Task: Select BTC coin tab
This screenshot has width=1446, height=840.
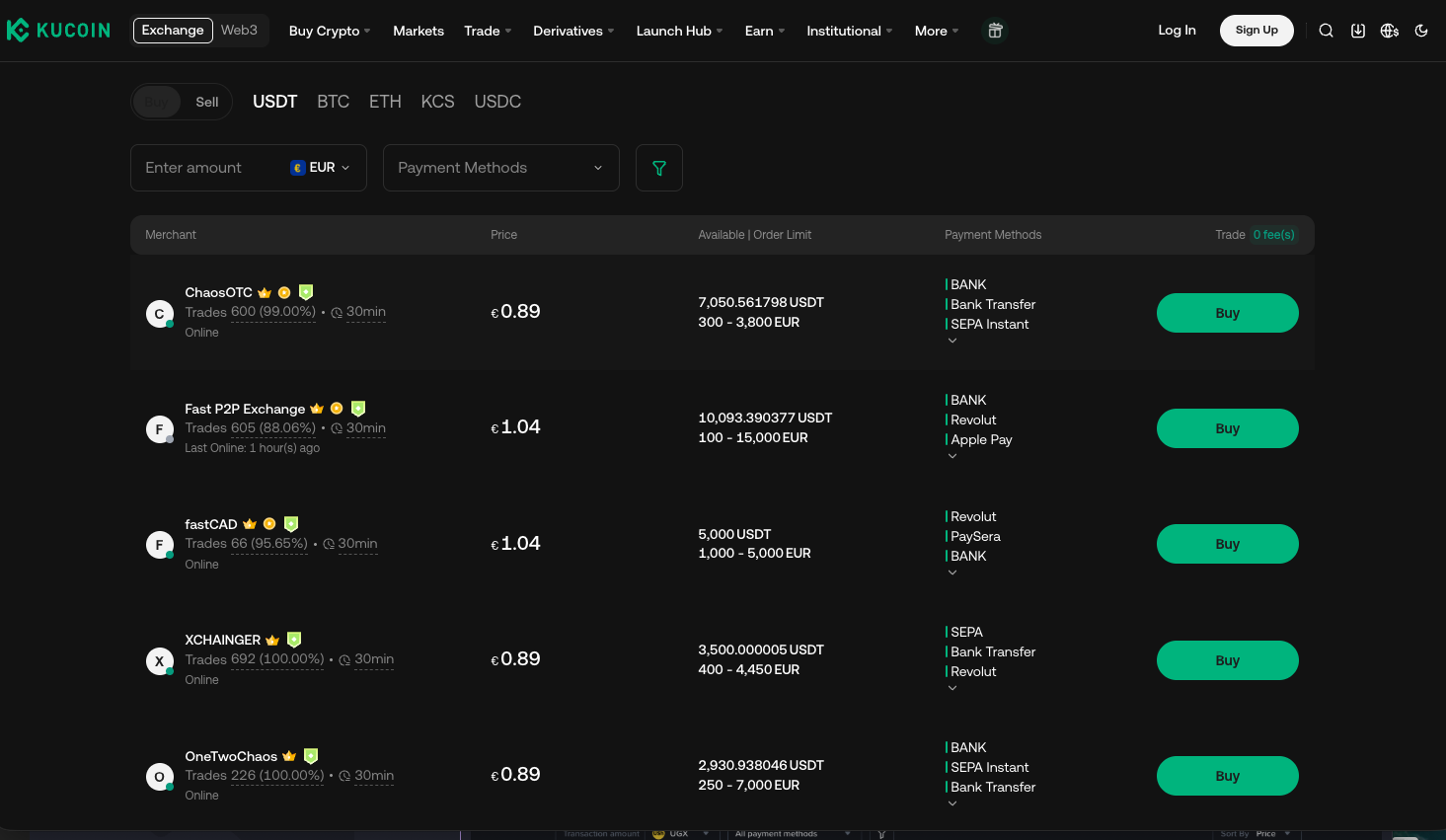Action: pyautogui.click(x=334, y=102)
